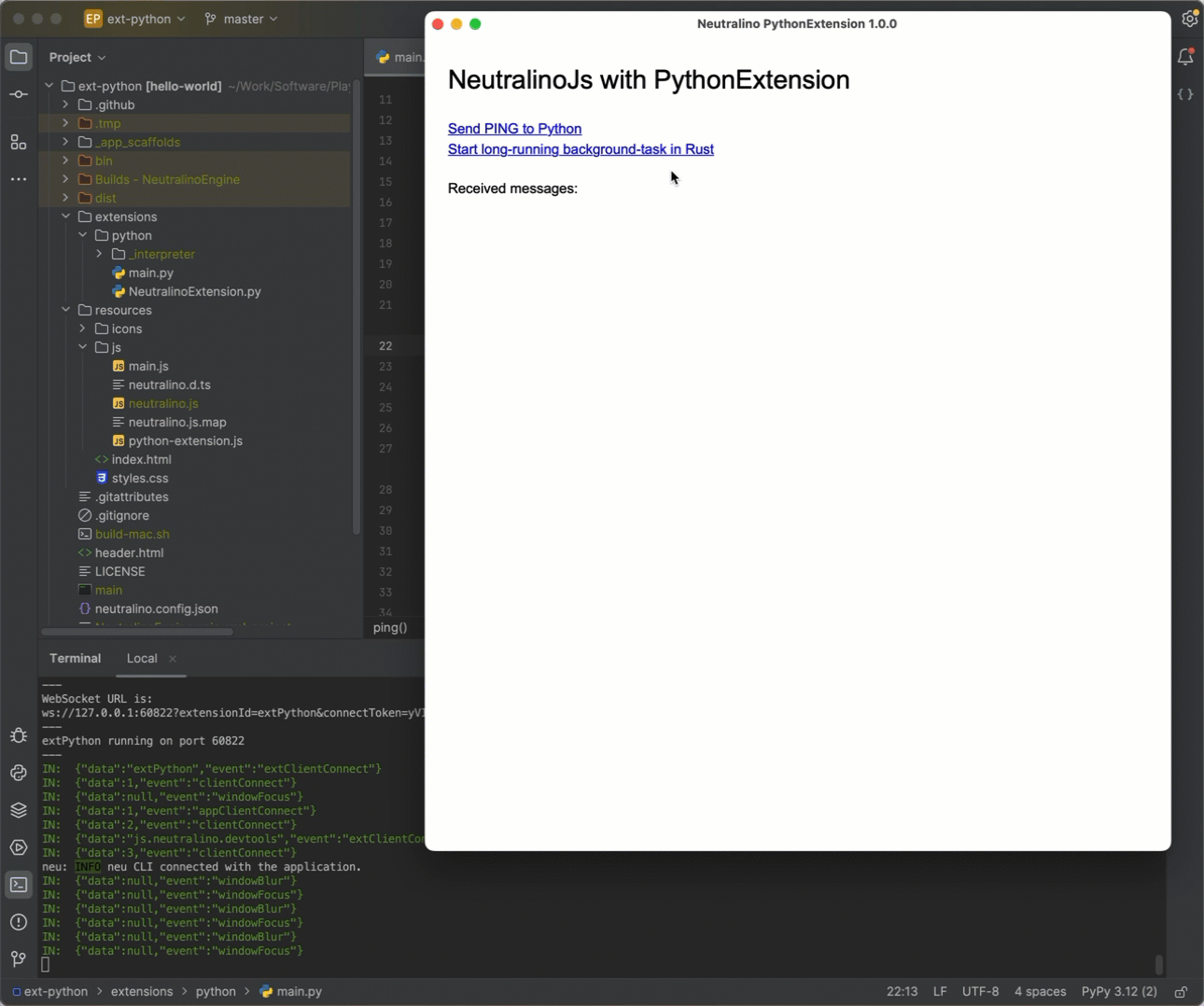Image resolution: width=1204 pixels, height=1006 pixels.
Task: Expand the icons folder
Action: point(83,328)
